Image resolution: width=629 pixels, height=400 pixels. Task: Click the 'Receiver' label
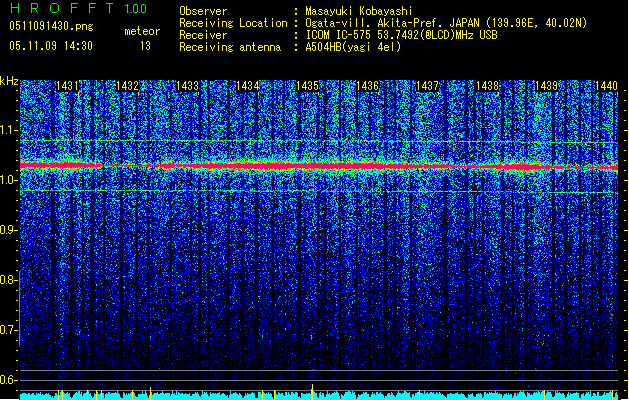tap(203, 35)
